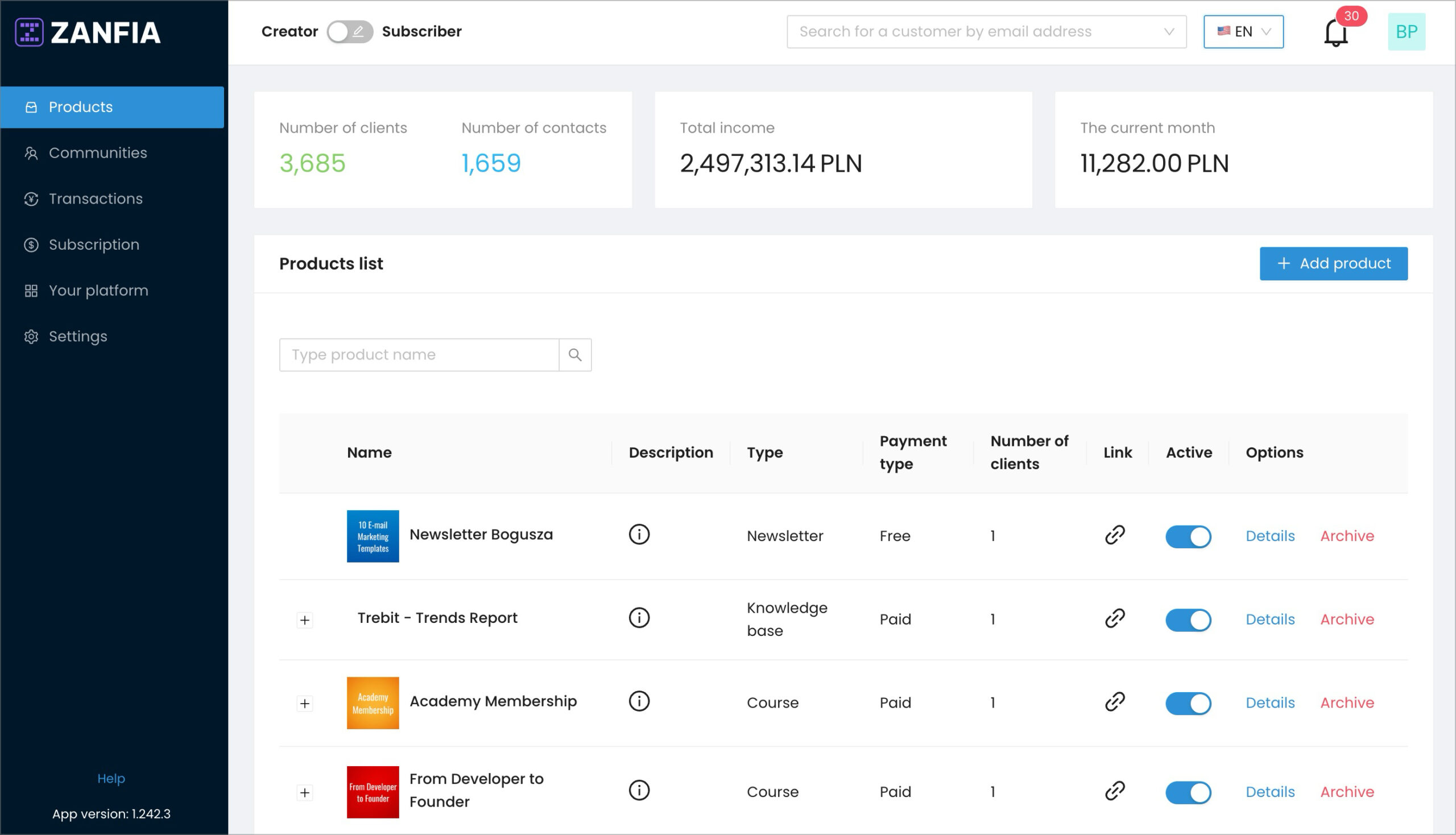Go to Communities in sidebar
The width and height of the screenshot is (1456, 835).
97,153
